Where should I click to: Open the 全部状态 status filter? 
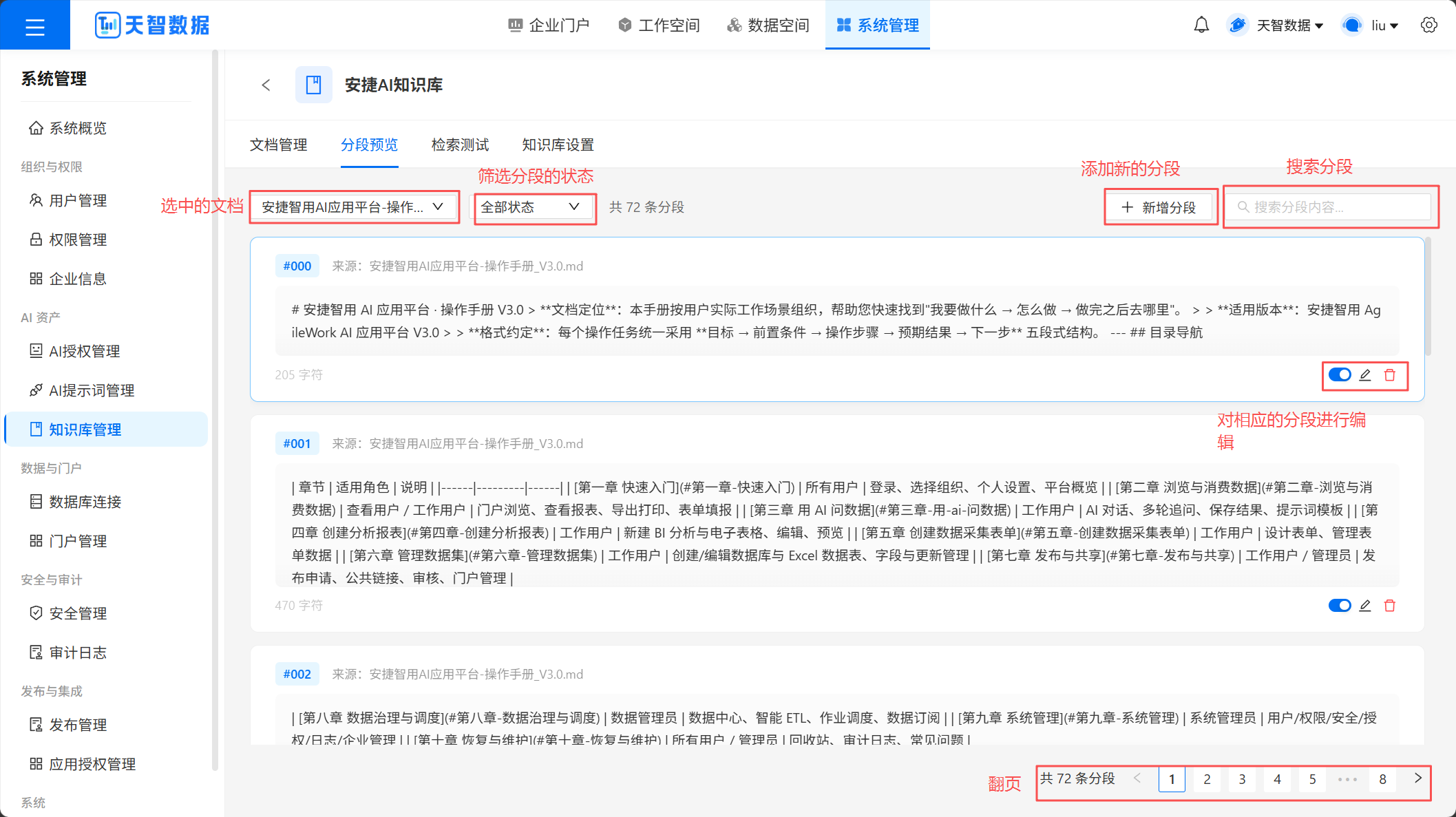532,207
